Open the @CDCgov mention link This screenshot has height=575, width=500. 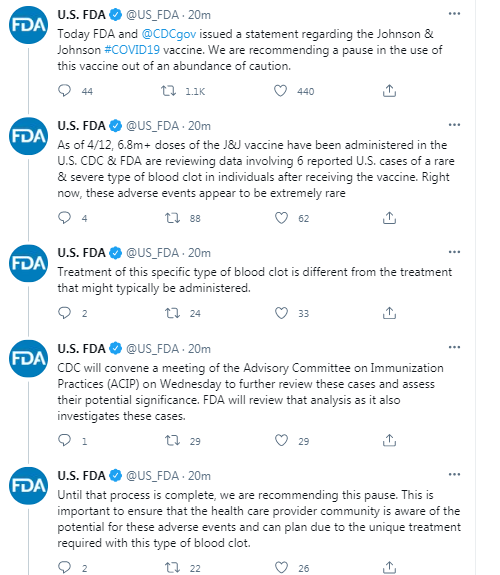point(169,34)
